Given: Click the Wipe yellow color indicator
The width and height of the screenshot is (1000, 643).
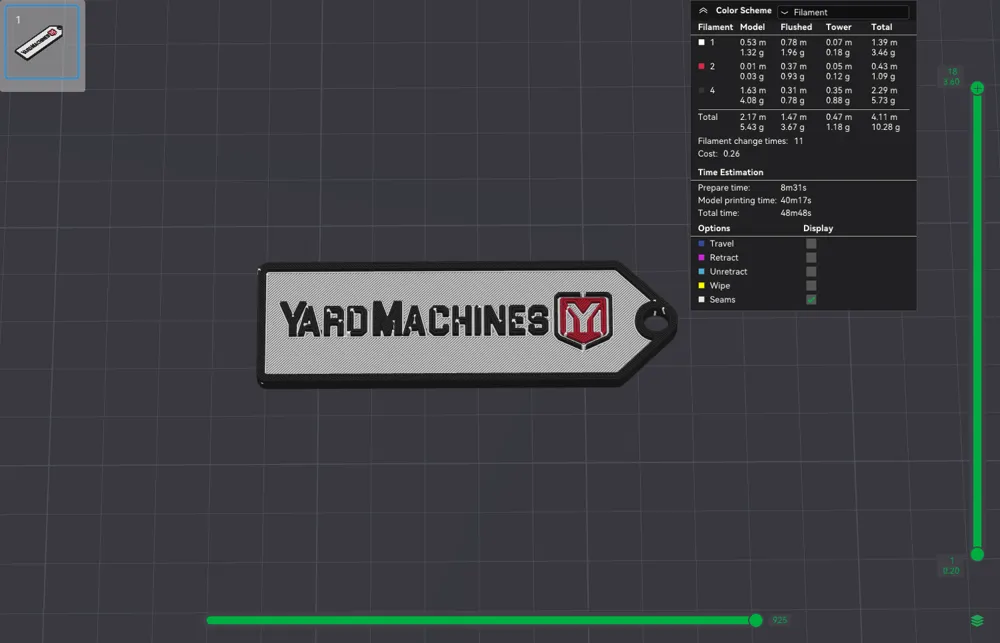Looking at the screenshot, I should [x=702, y=286].
